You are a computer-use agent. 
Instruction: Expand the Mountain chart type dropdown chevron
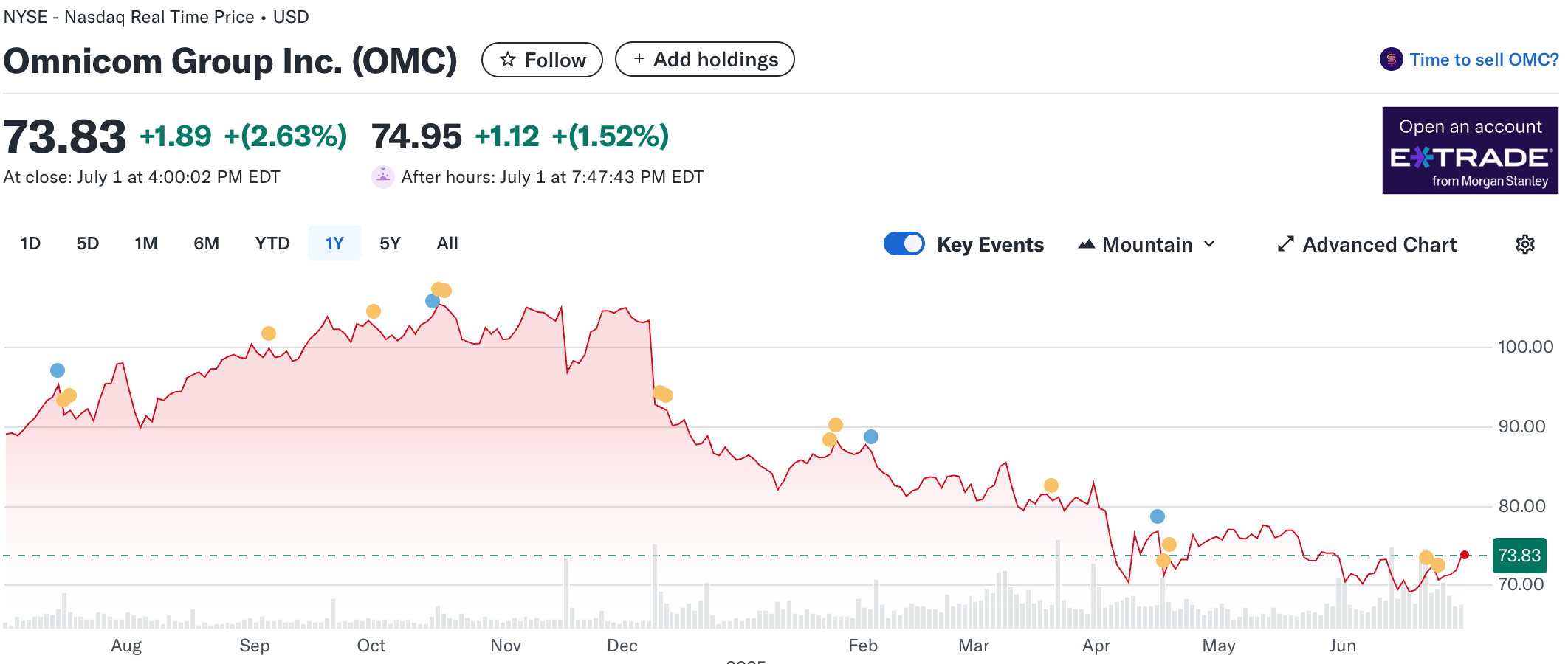click(x=1209, y=244)
